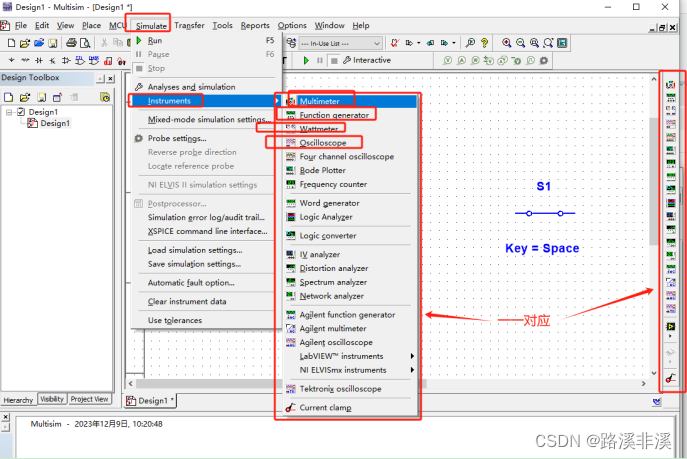Image resolution: width=687 pixels, height=459 pixels.
Task: Select Logic Analyzer from the submenu
Action: coord(350,217)
